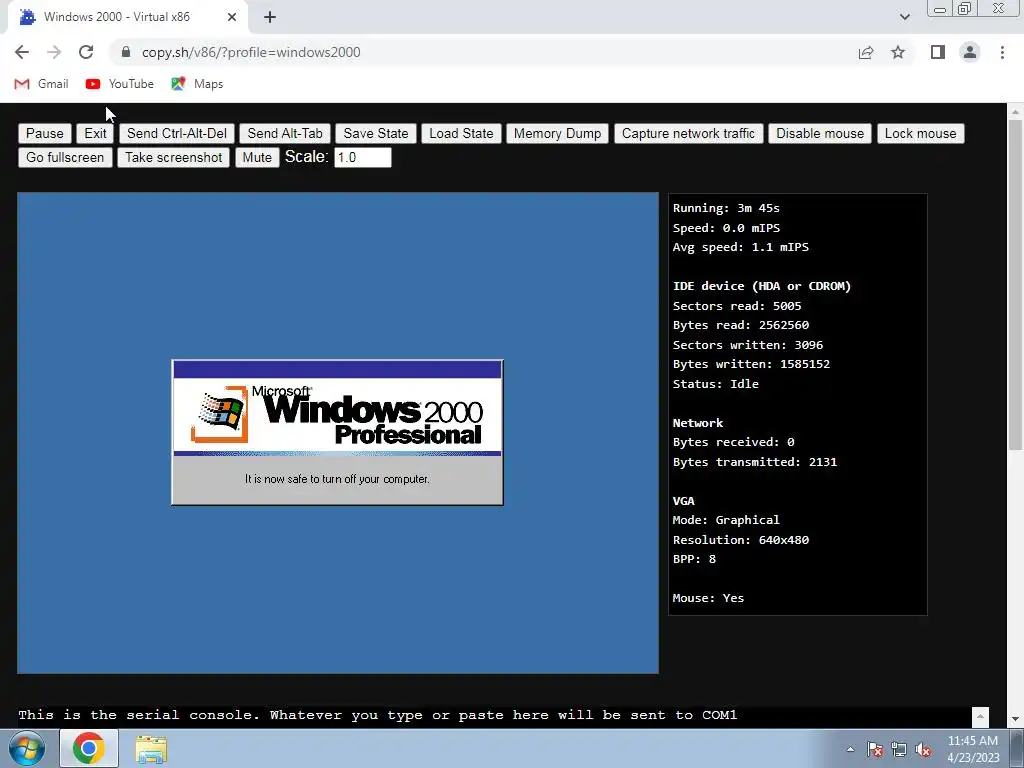Screen dimensions: 1024x768
Task: Click the page scrollbar down arrow
Action: pos(1015,719)
